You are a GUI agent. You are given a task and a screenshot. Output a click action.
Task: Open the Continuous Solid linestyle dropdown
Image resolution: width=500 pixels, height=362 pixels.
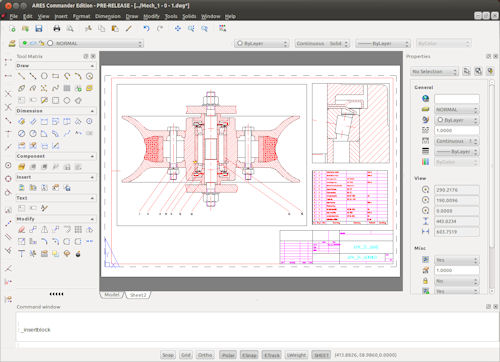coord(322,44)
